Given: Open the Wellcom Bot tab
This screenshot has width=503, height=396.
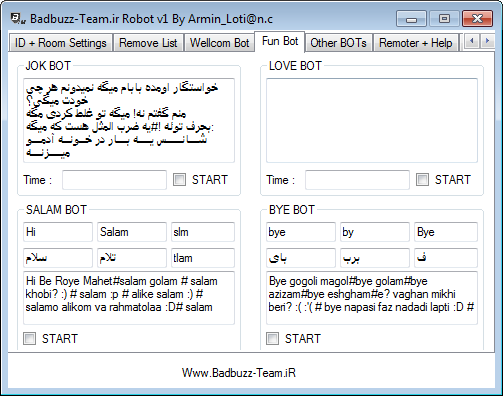Looking at the screenshot, I should click(219, 43).
